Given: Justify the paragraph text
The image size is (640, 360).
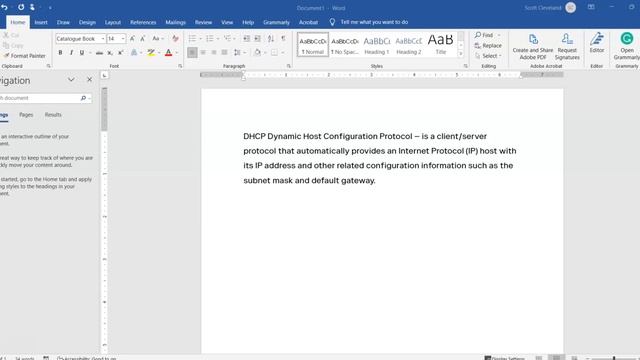Looking at the screenshot, I should pos(224,53).
